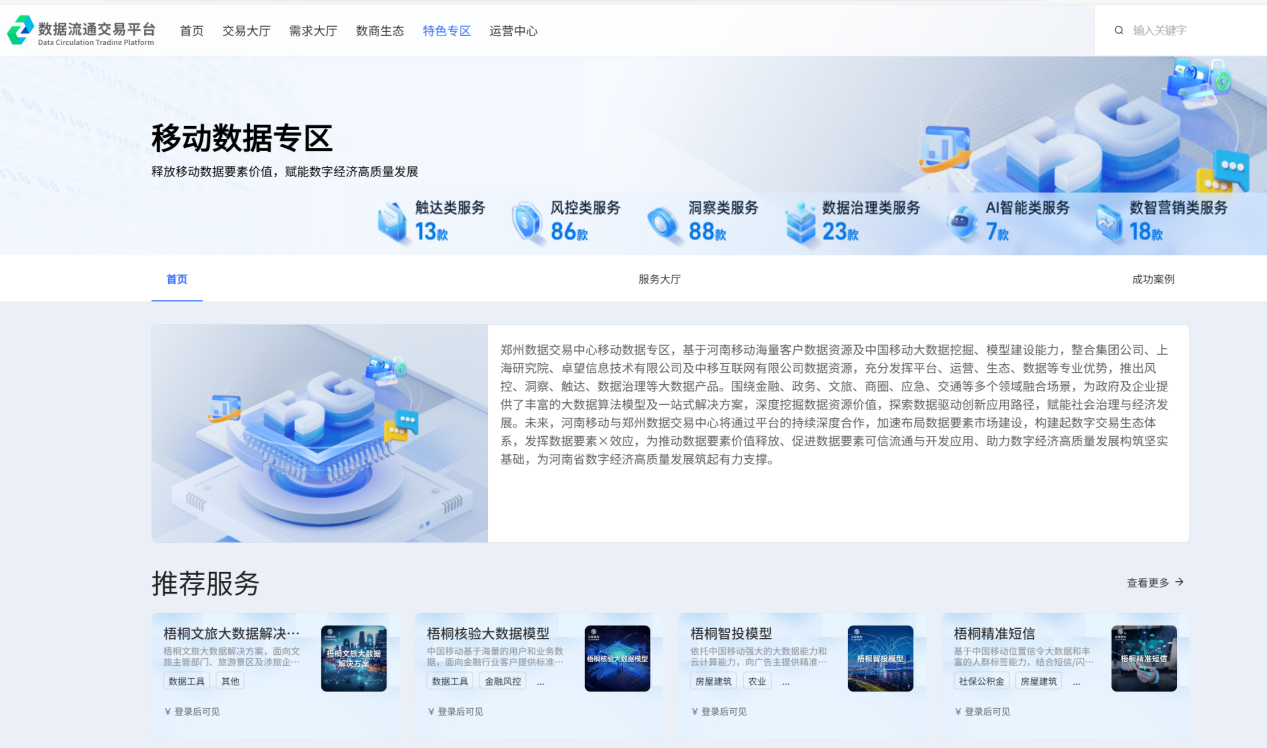Click the 洞察类服务 magnifier icon
The height and width of the screenshot is (748, 1267).
(x=663, y=223)
